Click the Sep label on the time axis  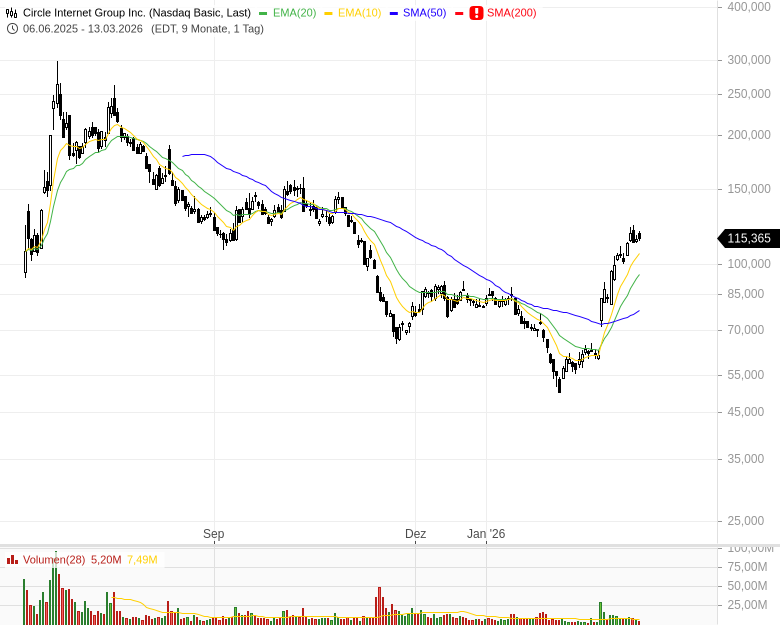[x=213, y=534]
